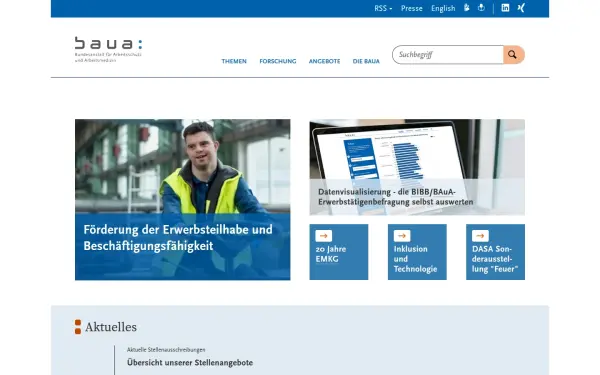The height and width of the screenshot is (375, 600).
Task: Open the LinkedIn profile icon
Action: (505, 8)
